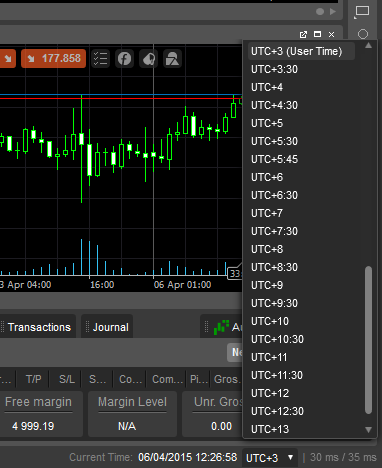The image size is (382, 468).
Task: Click the circle icon in right sidebar
Action: pyautogui.click(x=363, y=34)
